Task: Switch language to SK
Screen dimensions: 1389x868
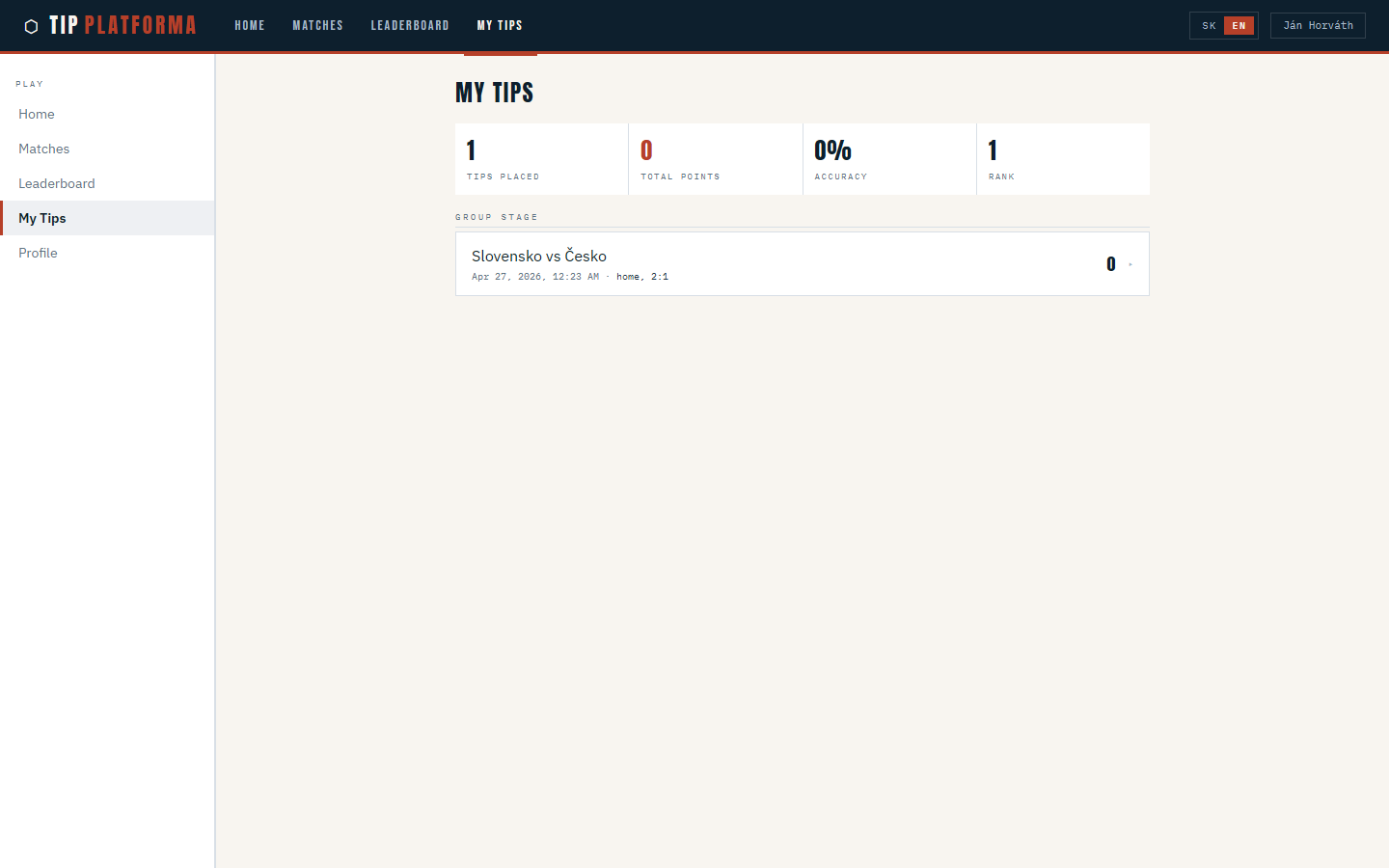Action: pos(1209,25)
